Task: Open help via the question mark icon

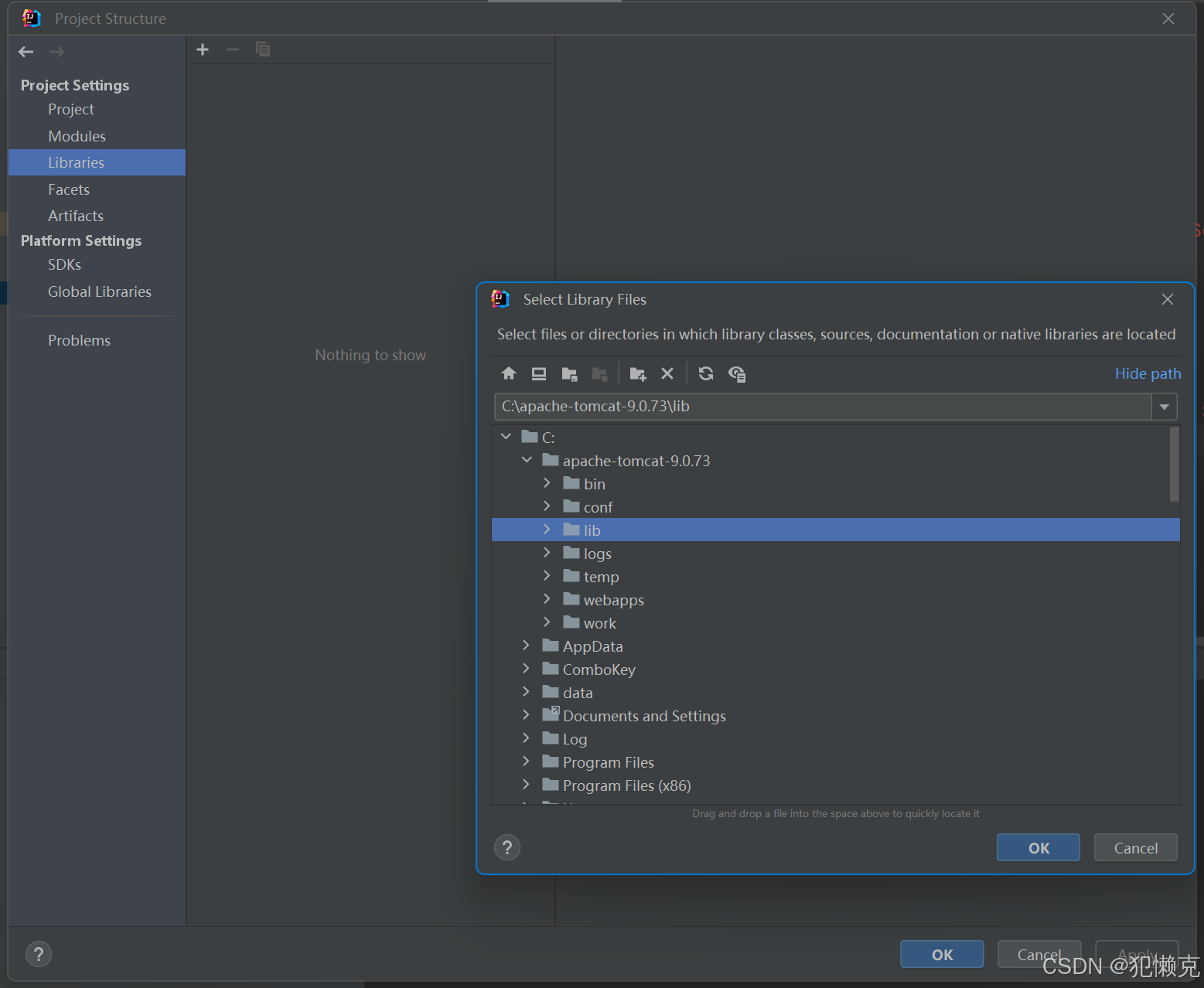Action: 506,847
